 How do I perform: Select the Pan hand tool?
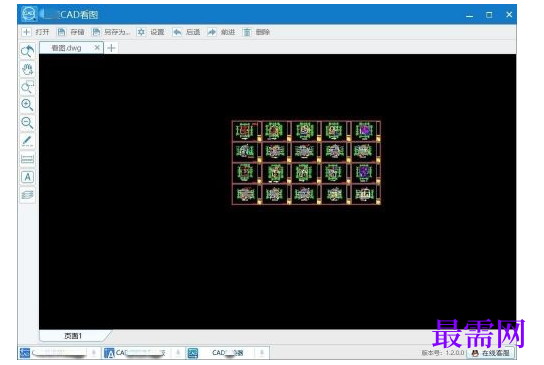click(x=27, y=69)
